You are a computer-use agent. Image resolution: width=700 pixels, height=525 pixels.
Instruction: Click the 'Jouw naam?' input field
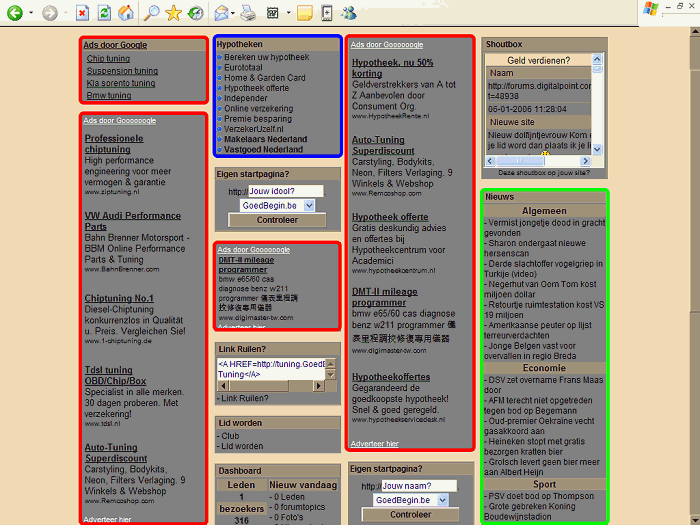(419, 486)
